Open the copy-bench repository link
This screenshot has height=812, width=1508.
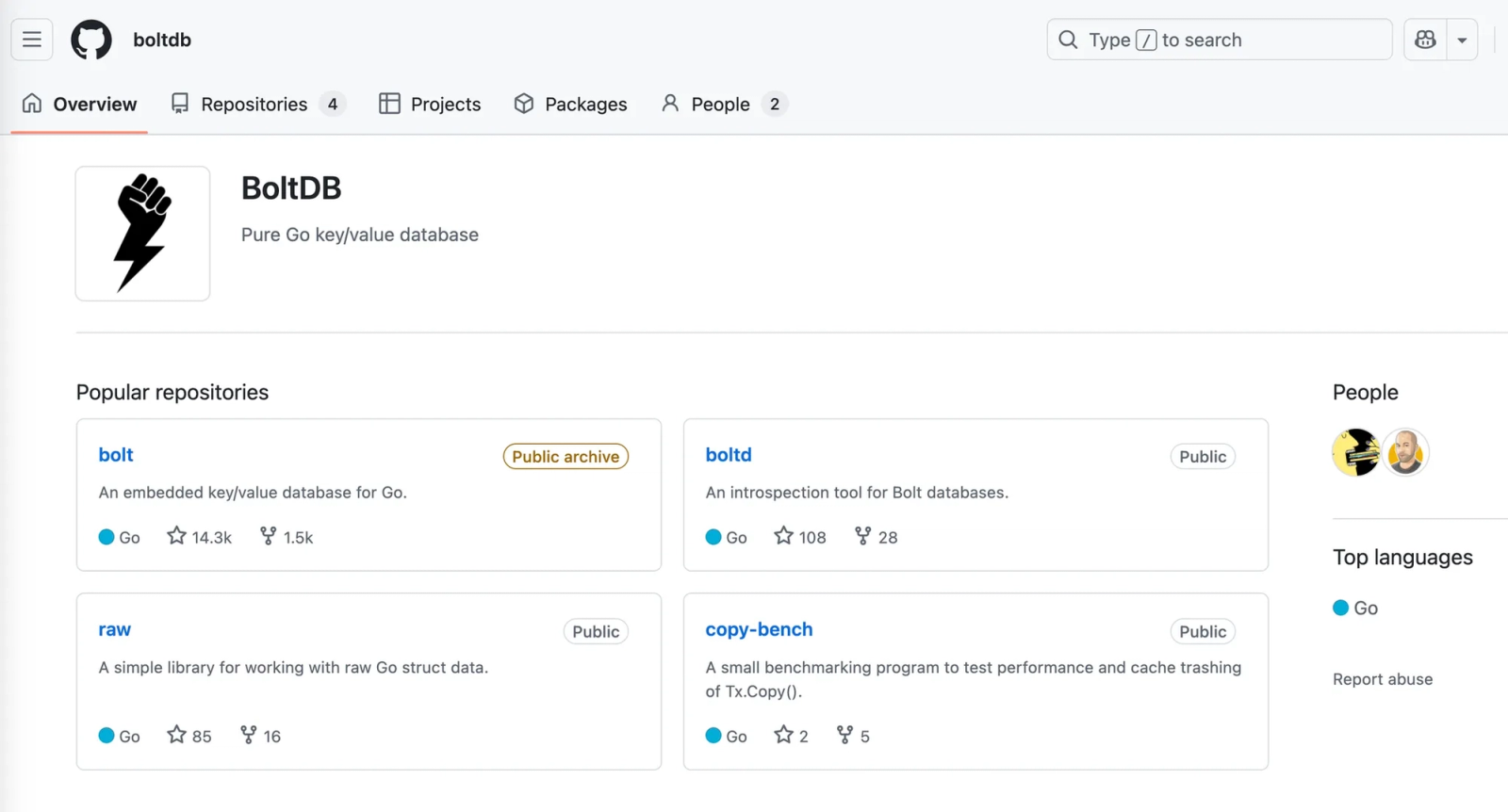(759, 629)
